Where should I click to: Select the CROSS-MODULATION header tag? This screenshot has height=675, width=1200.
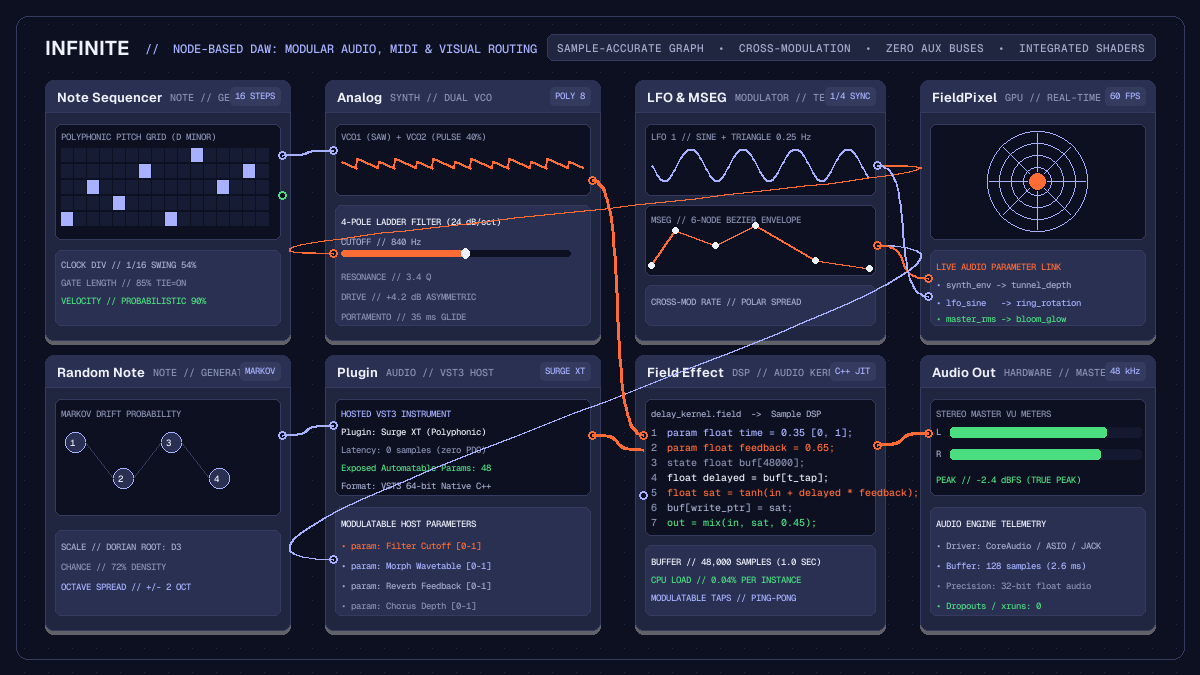(x=795, y=48)
